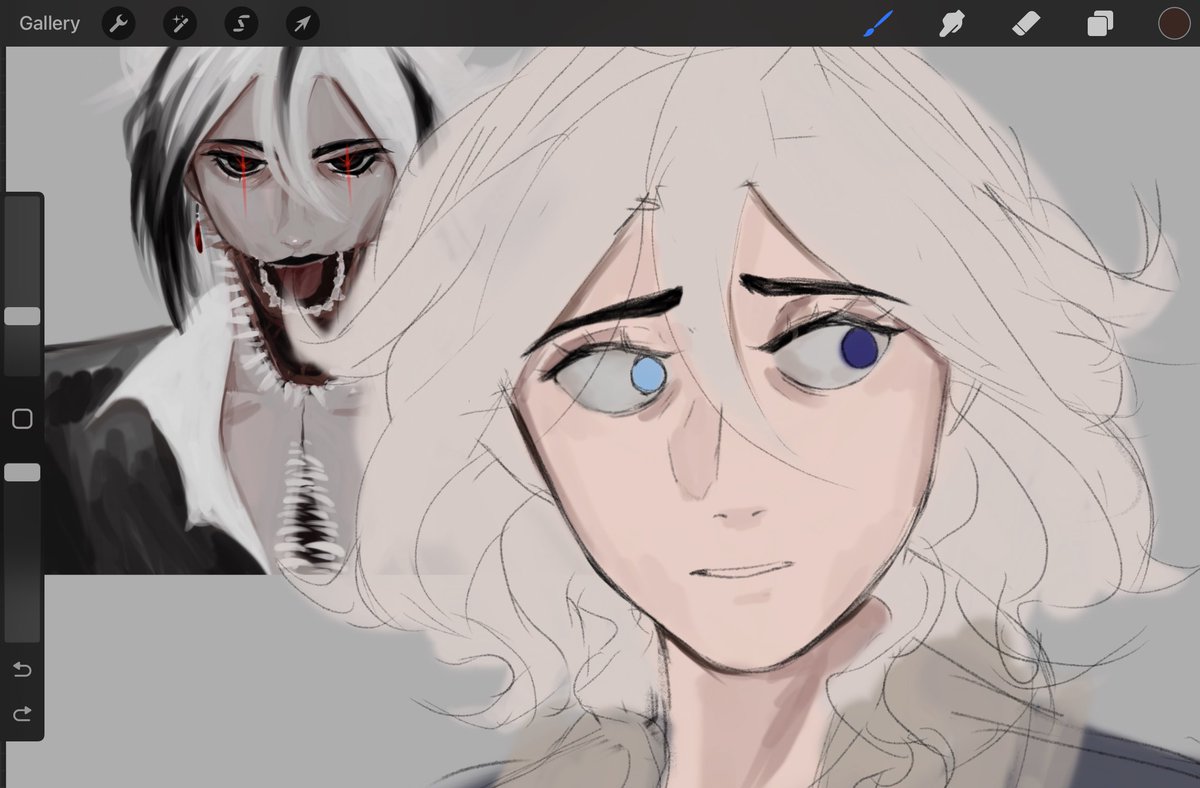1200x788 pixels.
Task: Open the Gallery view
Action: pyautogui.click(x=49, y=23)
